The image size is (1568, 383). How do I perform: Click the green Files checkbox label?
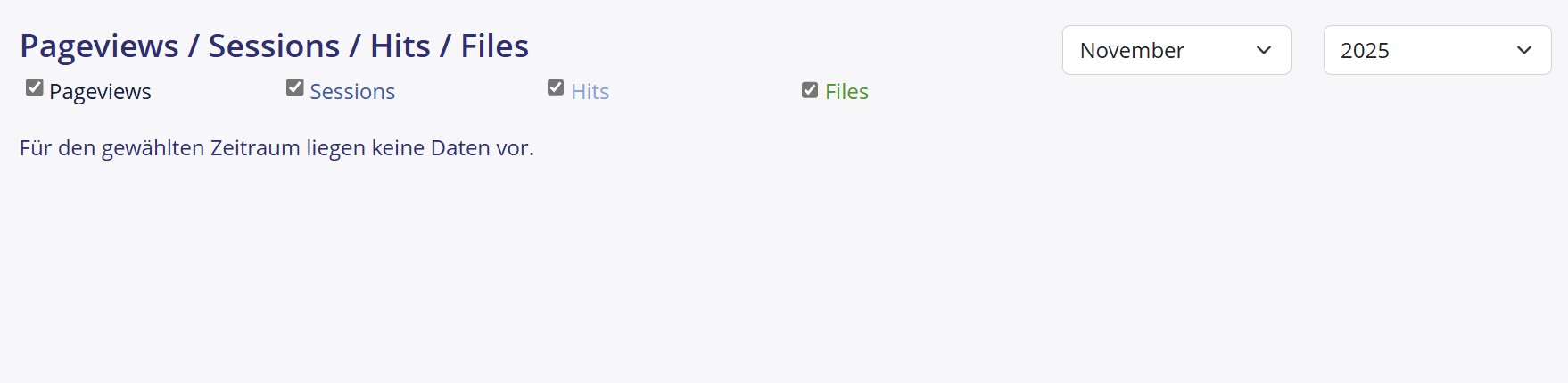click(x=846, y=92)
